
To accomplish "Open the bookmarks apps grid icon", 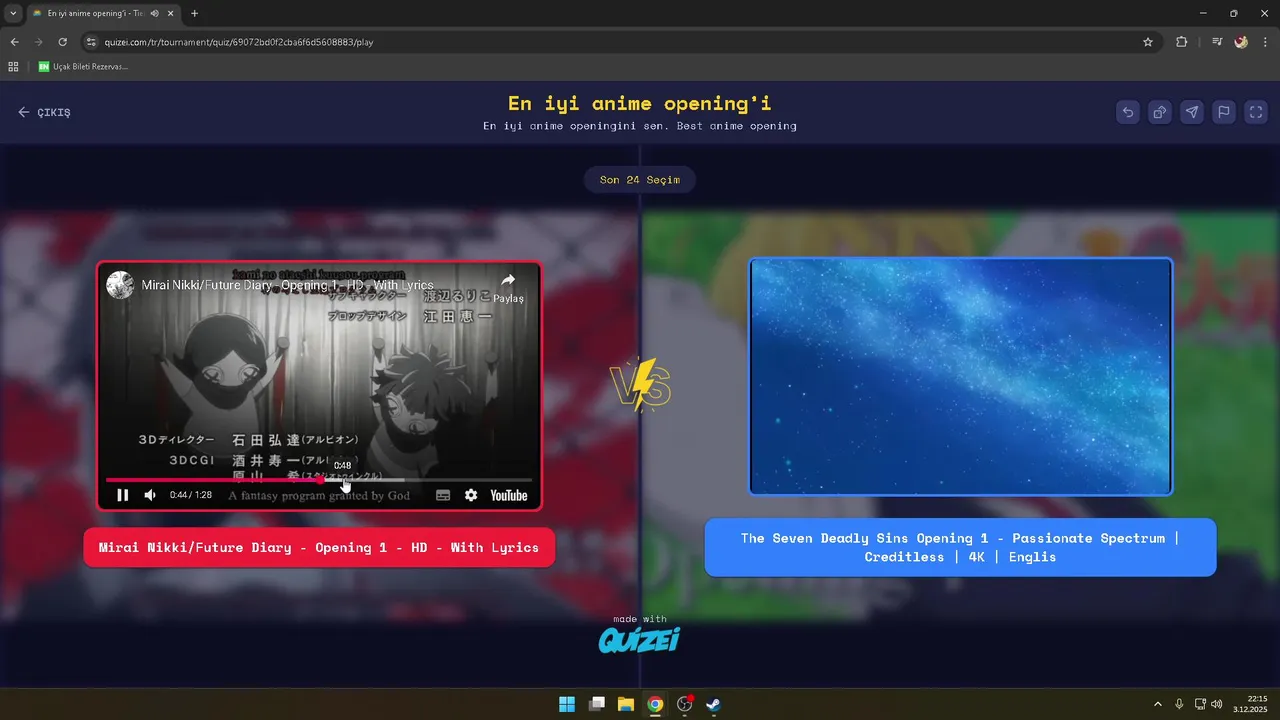I will [13, 66].
